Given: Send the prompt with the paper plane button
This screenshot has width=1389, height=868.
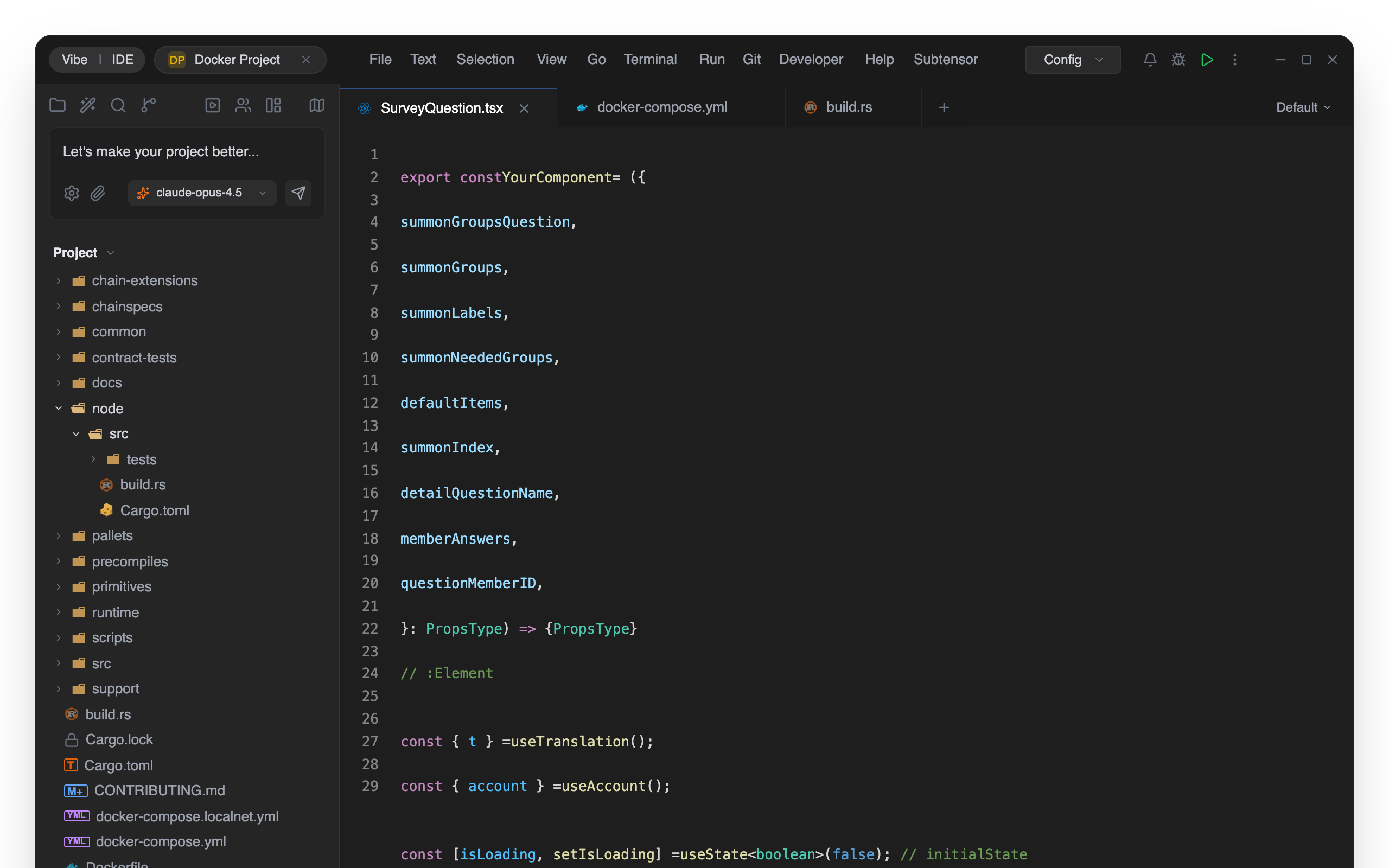Looking at the screenshot, I should (x=298, y=193).
